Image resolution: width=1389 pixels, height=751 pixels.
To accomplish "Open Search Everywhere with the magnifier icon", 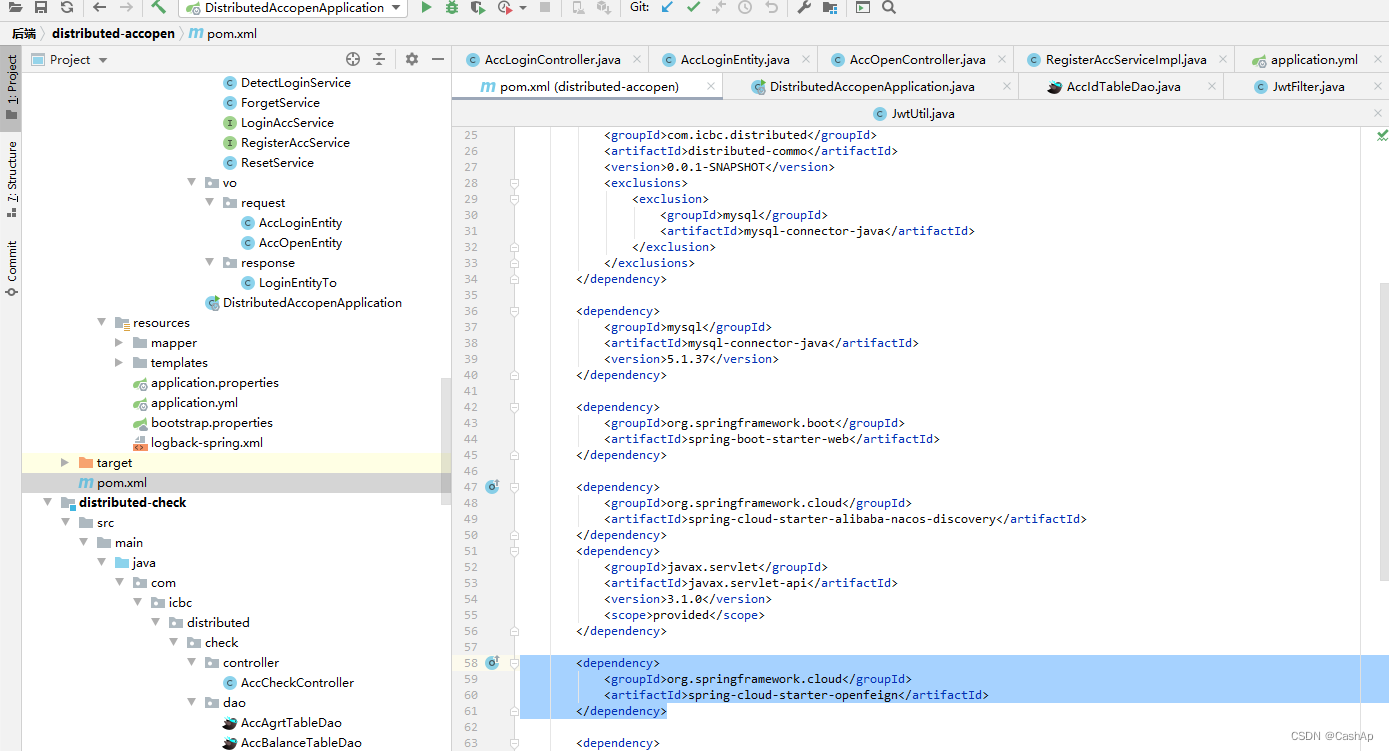I will pos(889,7).
